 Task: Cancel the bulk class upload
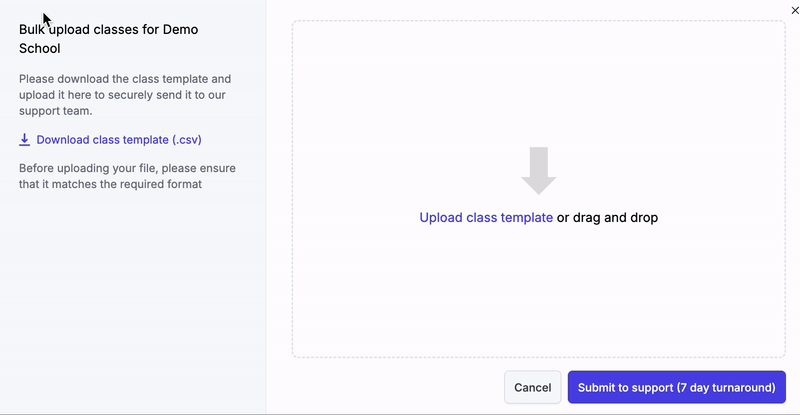pyautogui.click(x=532, y=387)
